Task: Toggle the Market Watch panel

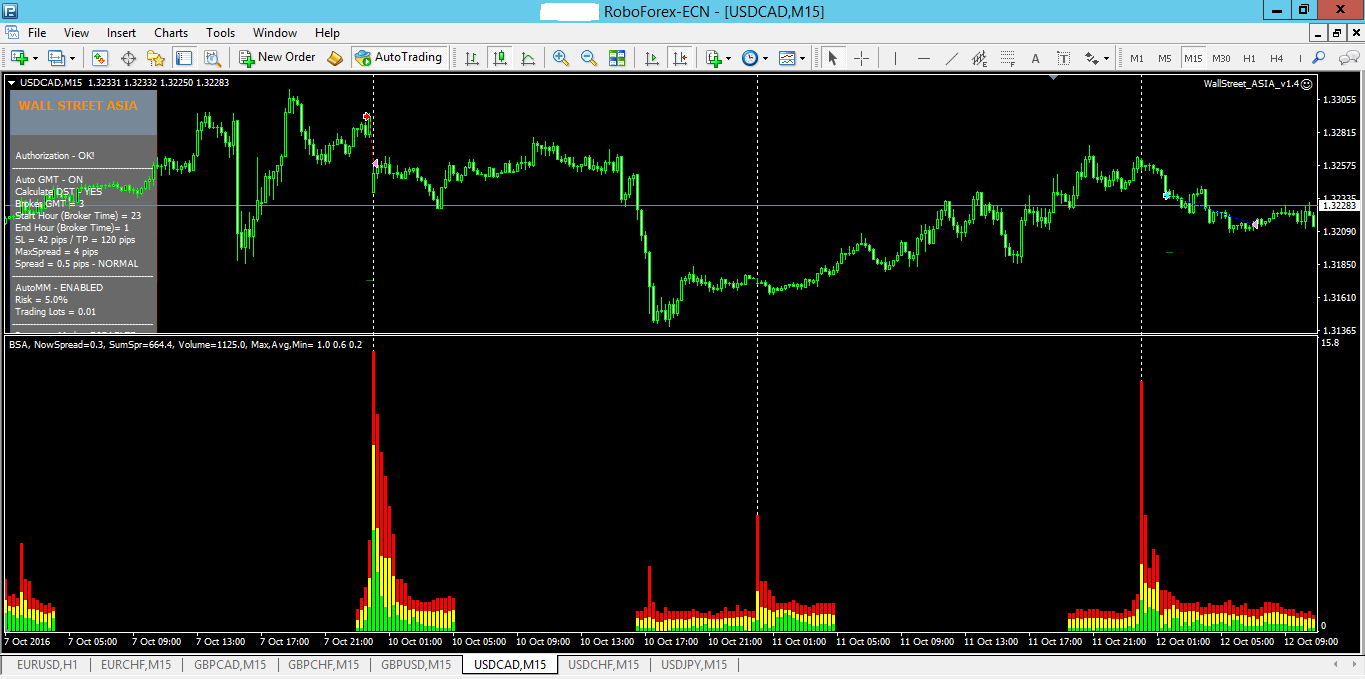Action: (100, 58)
